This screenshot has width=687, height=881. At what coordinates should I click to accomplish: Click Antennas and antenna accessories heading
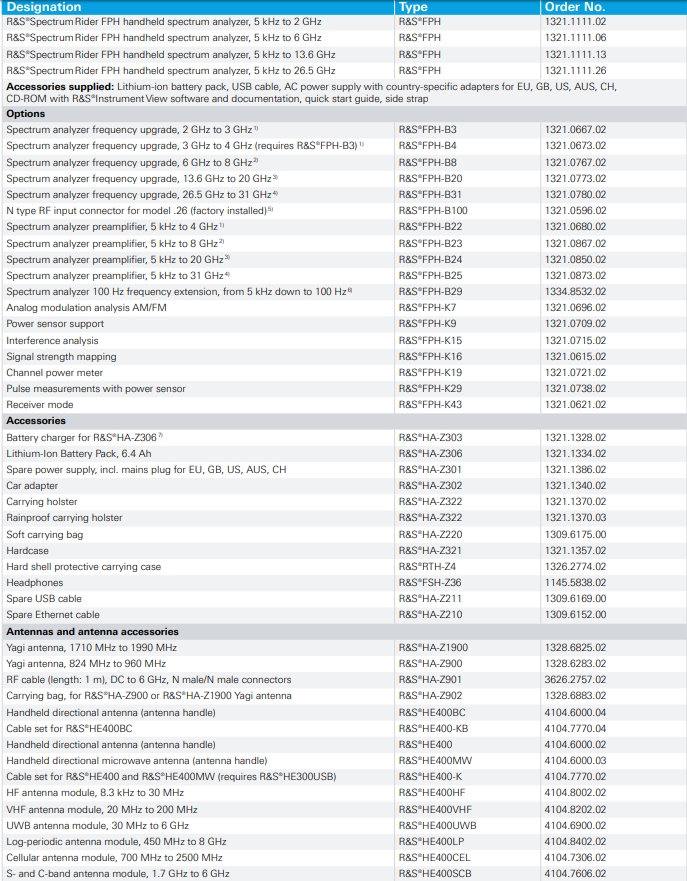coord(92,632)
